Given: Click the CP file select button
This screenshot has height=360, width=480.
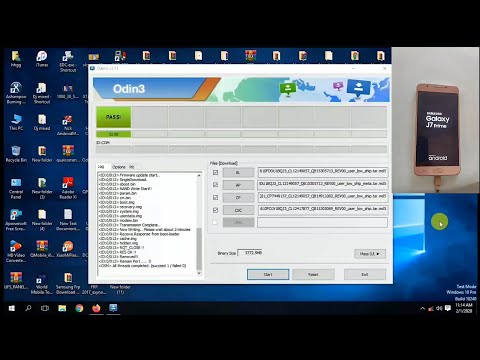Looking at the screenshot, I should [238, 198].
